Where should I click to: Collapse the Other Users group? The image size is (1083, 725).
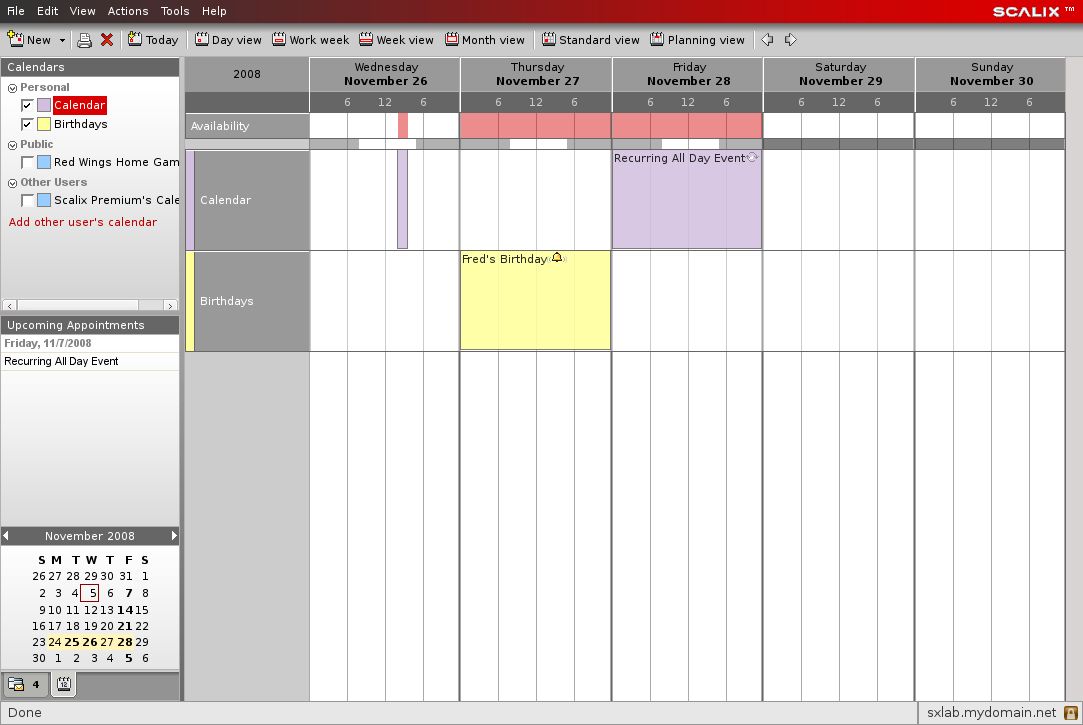coord(12,183)
